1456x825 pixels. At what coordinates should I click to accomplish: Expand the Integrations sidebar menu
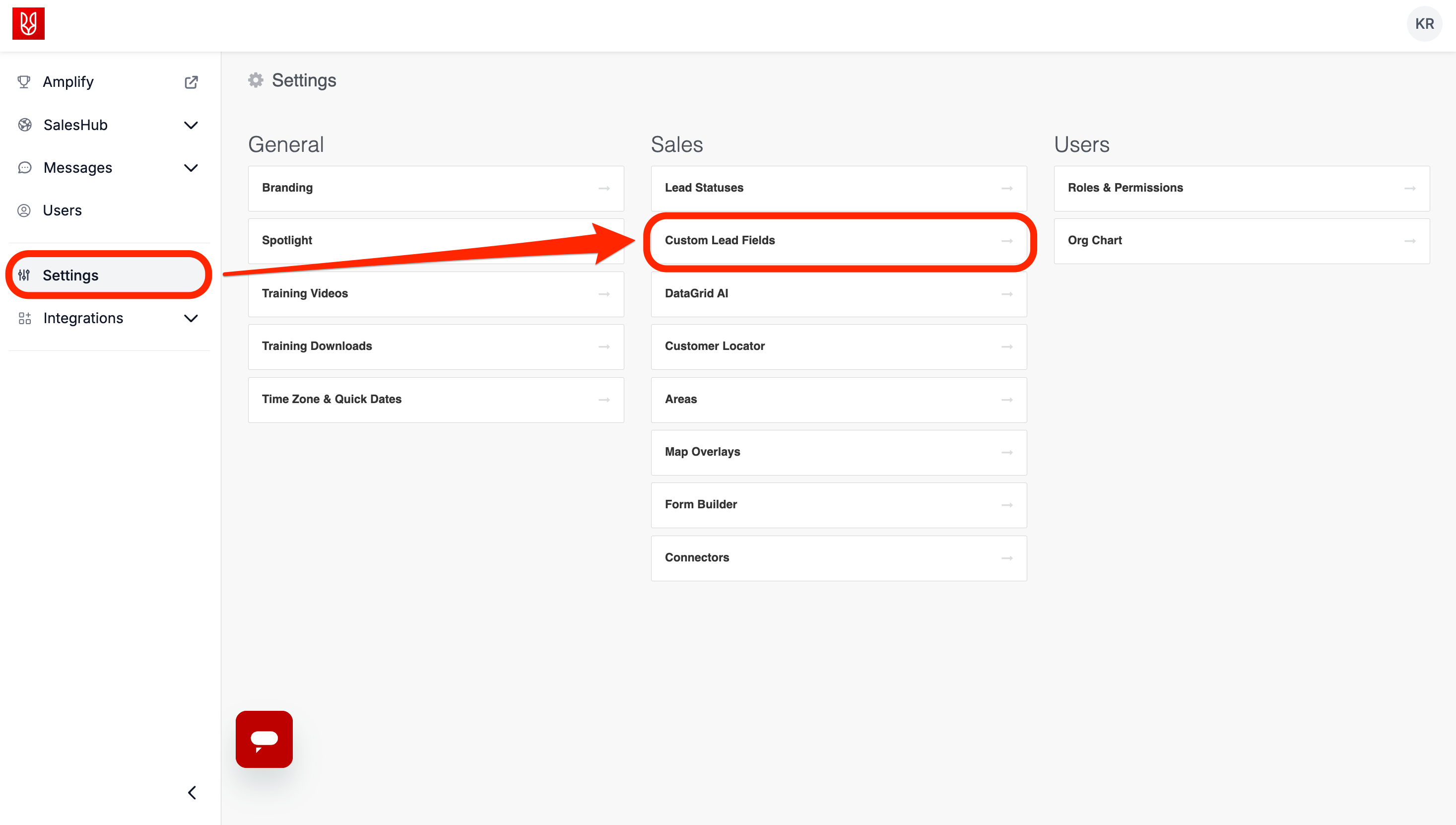point(191,319)
